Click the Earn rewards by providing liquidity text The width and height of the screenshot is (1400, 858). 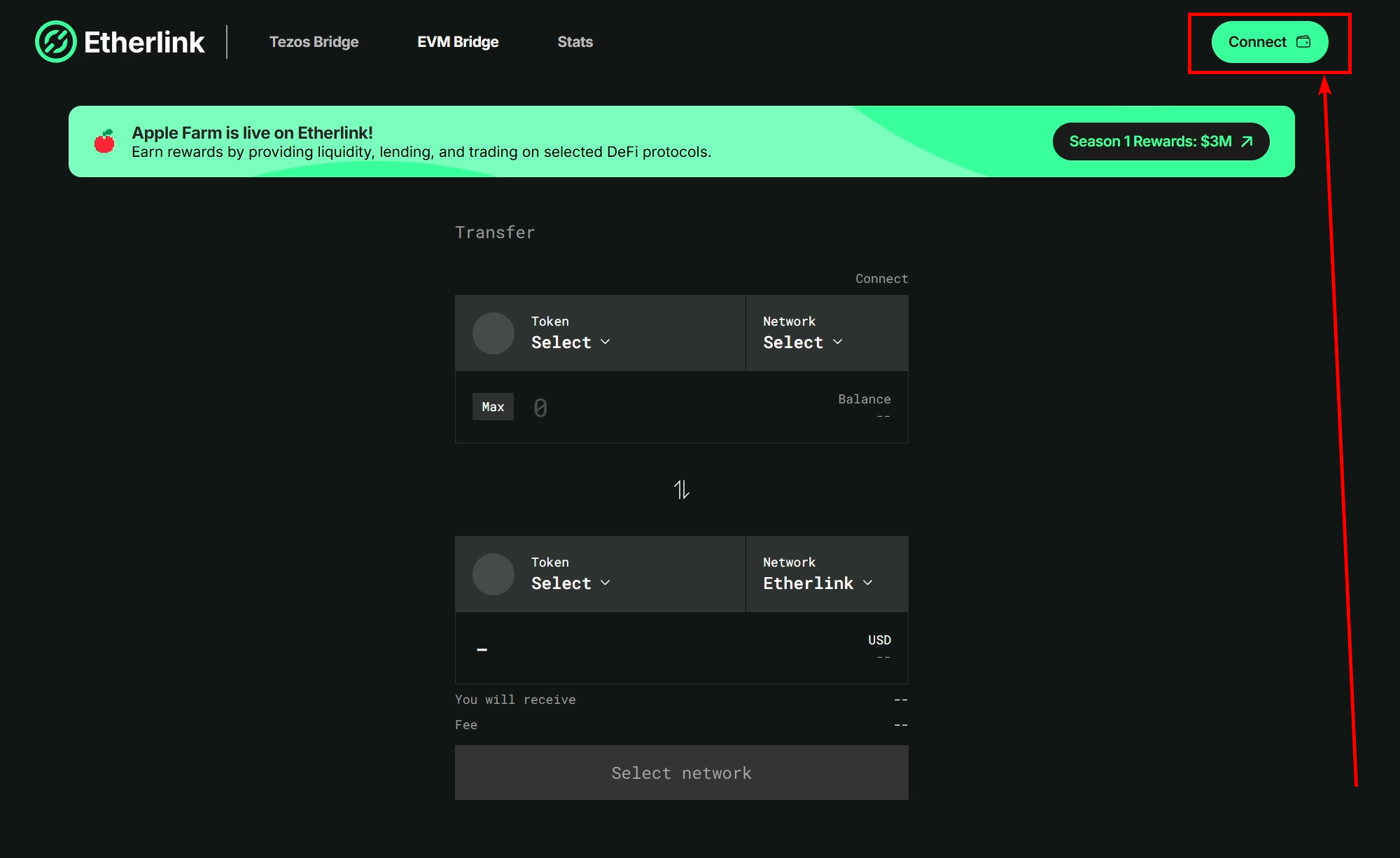[x=421, y=152]
